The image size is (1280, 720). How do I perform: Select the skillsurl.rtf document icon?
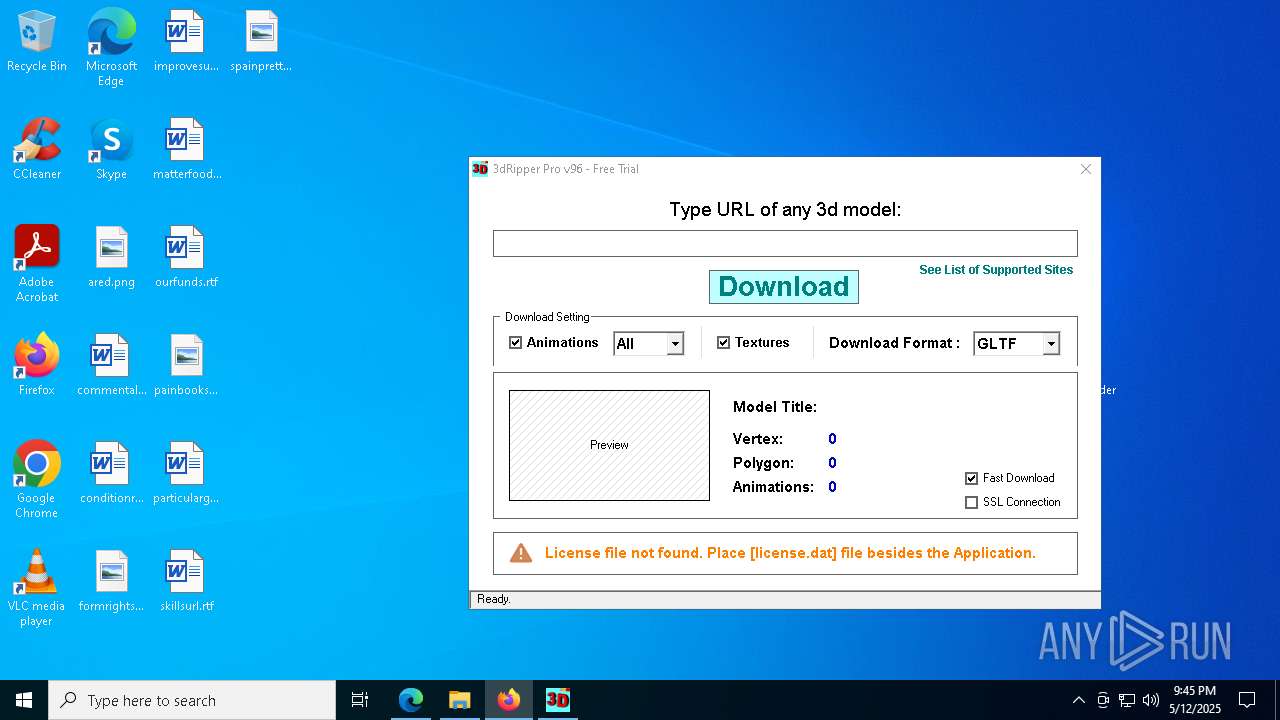point(186,582)
